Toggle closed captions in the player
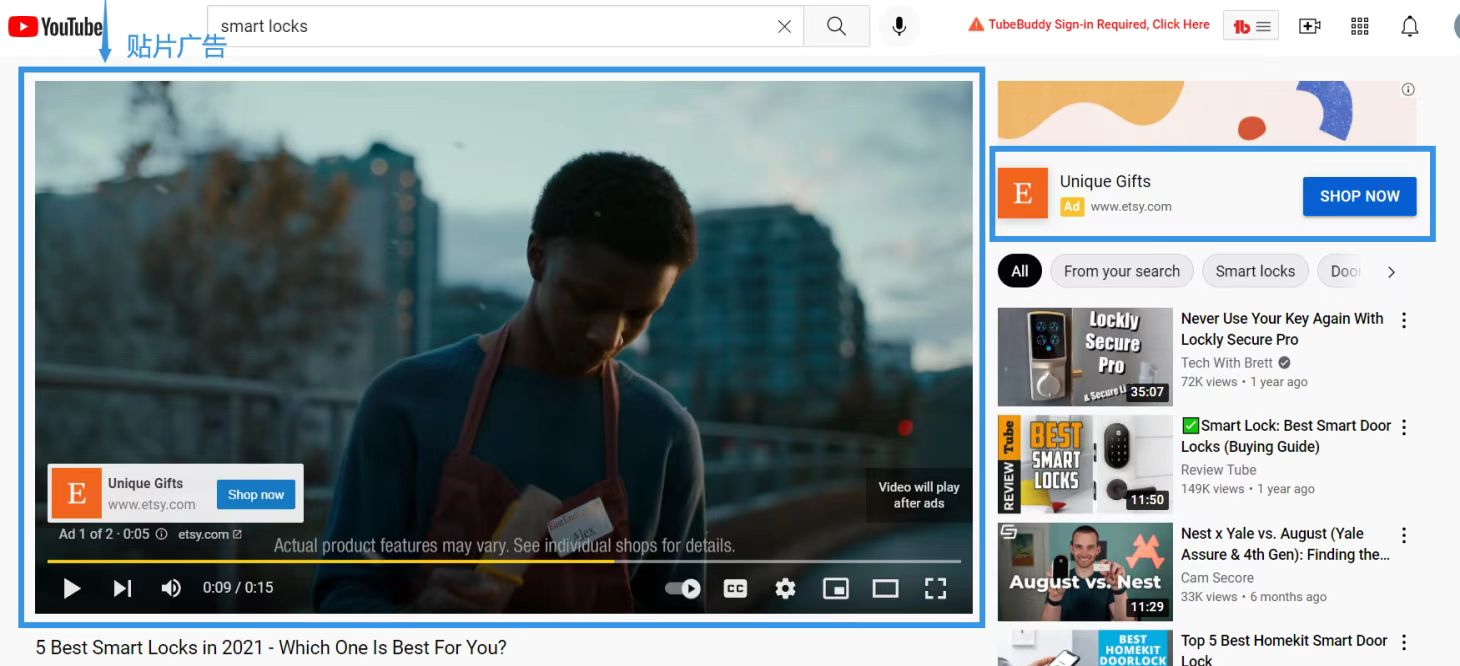The height and width of the screenshot is (666, 1460). (x=735, y=588)
